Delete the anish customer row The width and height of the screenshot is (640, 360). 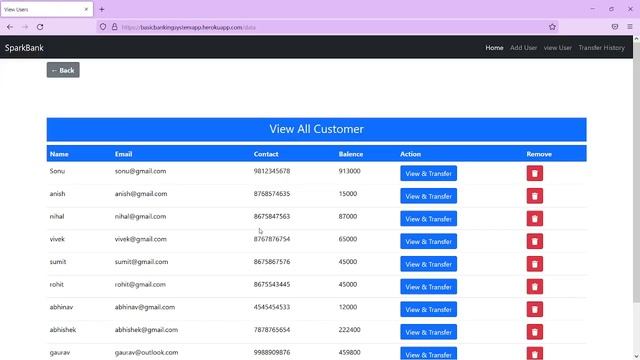pos(535,196)
